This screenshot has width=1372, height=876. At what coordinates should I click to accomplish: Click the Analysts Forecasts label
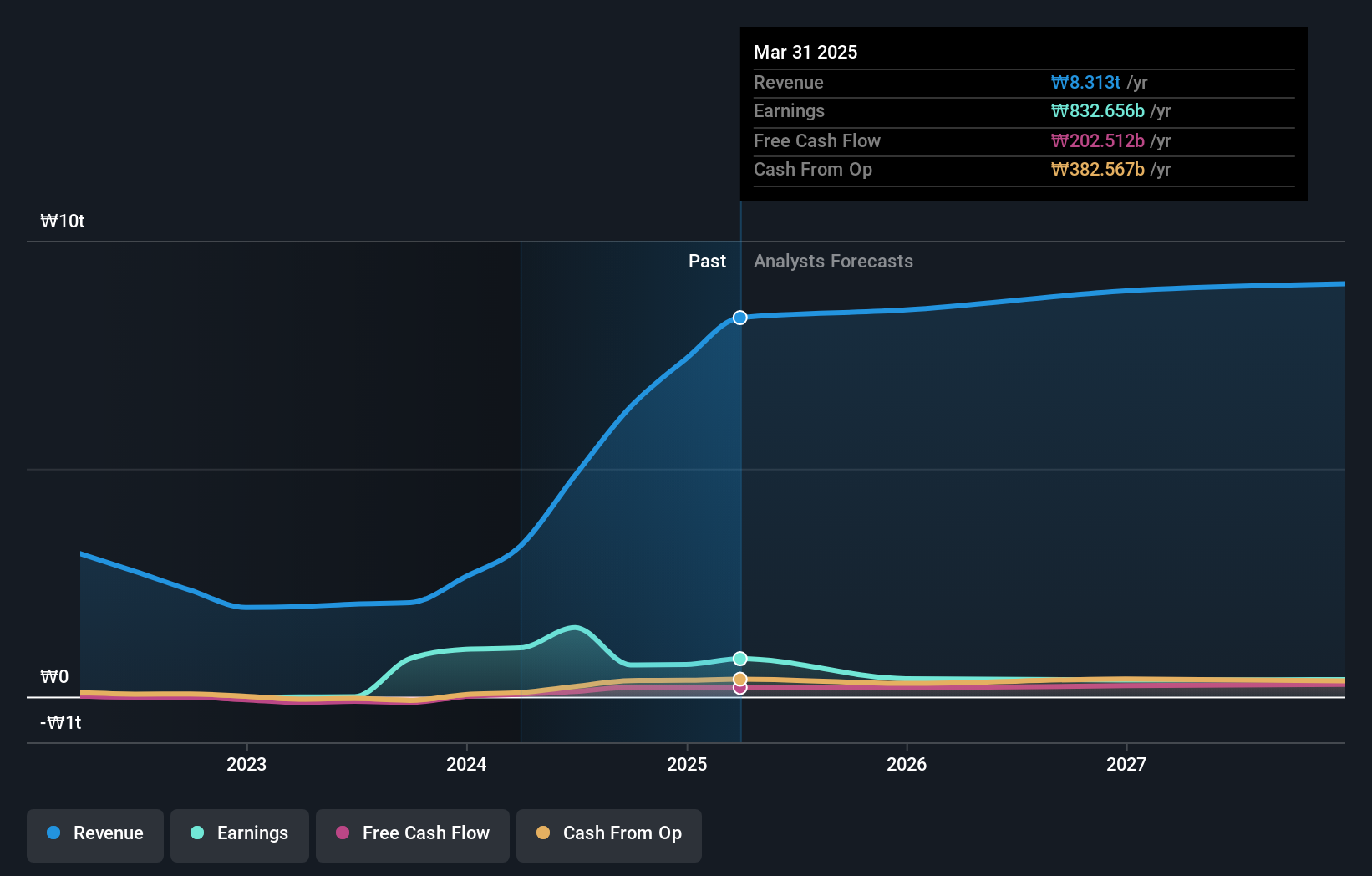(x=833, y=261)
